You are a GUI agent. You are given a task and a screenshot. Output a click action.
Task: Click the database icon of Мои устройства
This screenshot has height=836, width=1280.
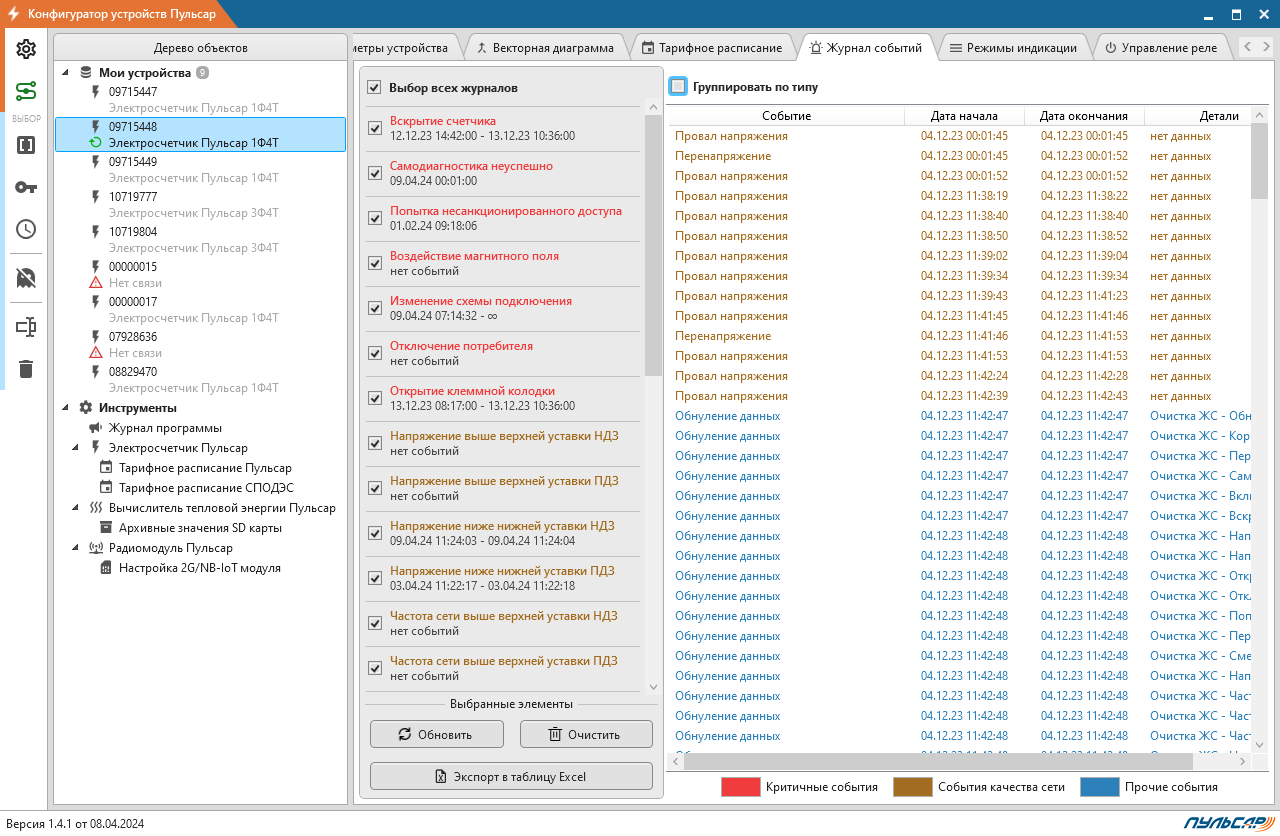86,73
